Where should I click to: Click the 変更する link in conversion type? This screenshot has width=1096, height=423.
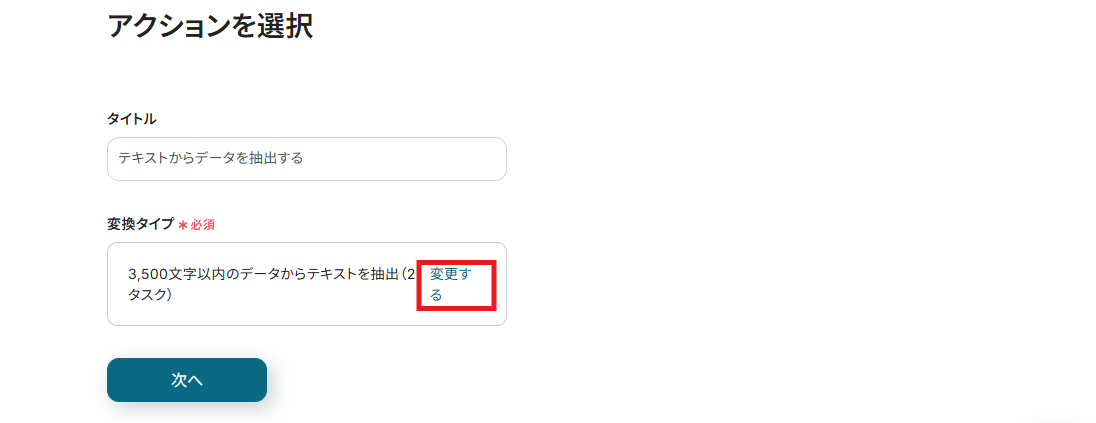pyautogui.click(x=450, y=285)
